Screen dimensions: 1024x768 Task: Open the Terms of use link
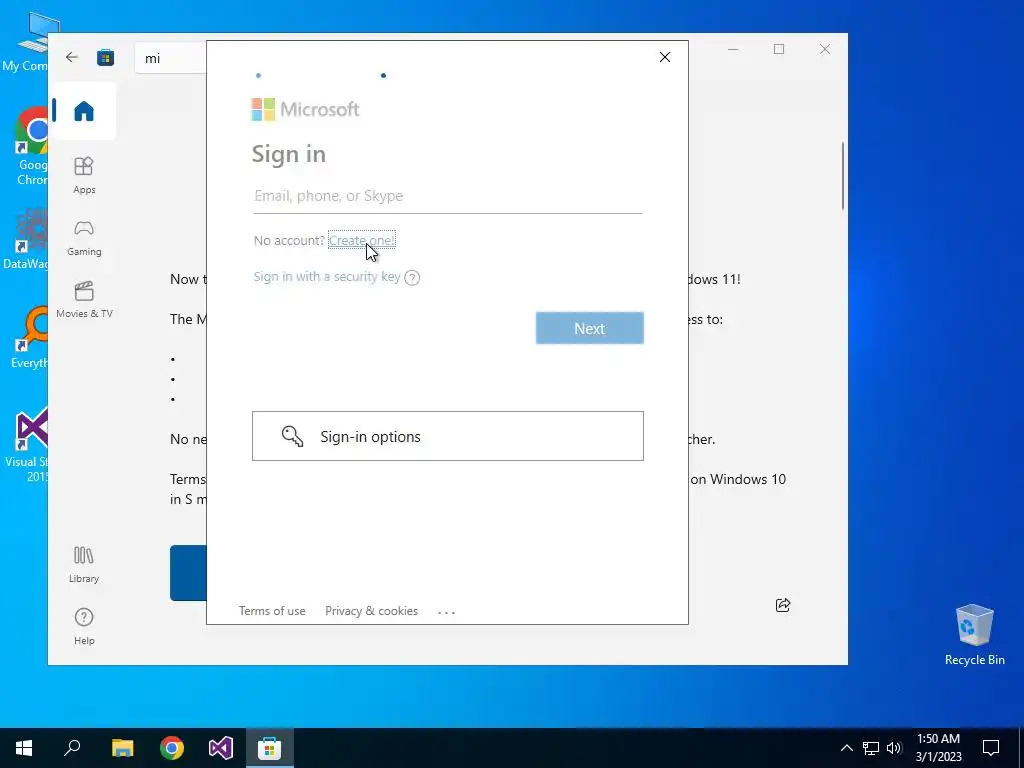[x=272, y=611]
